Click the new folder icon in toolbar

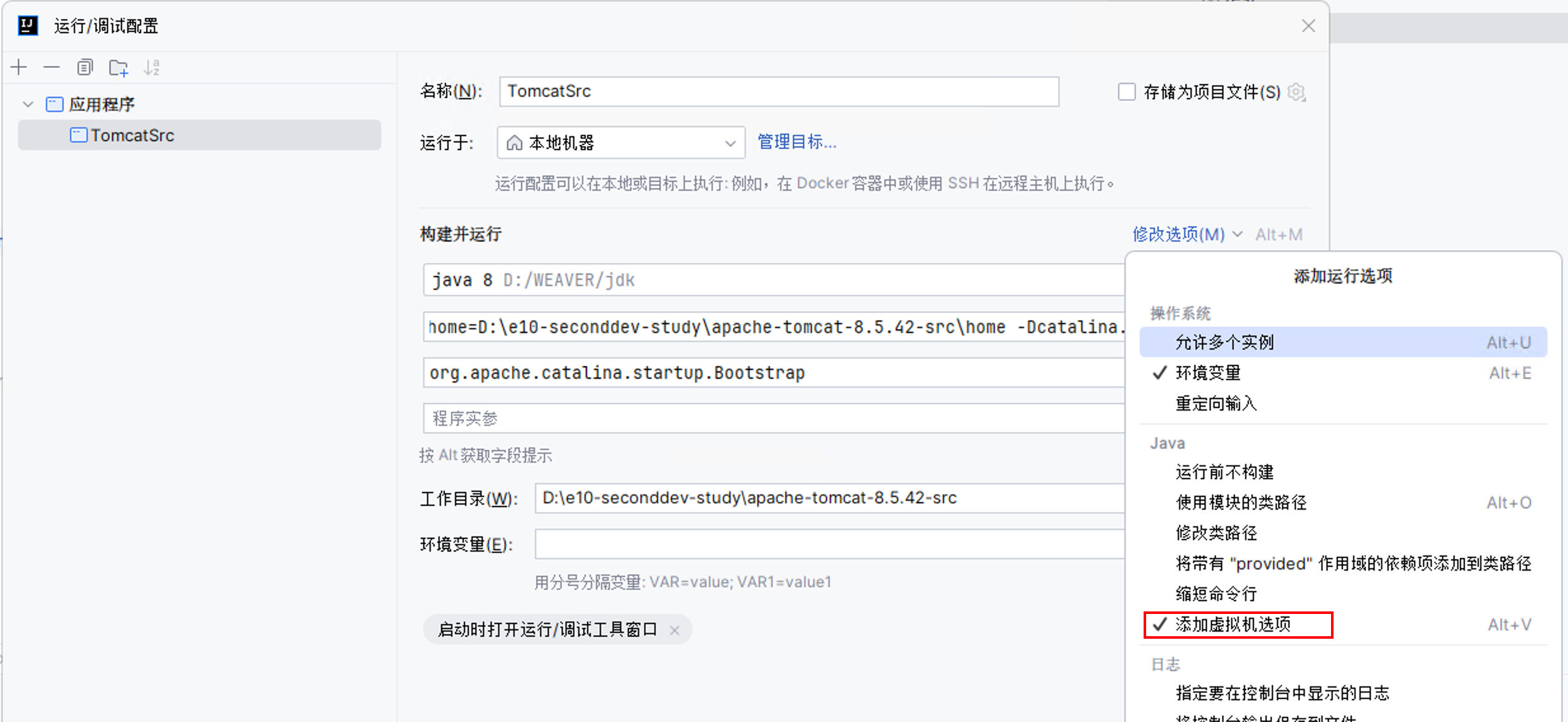(118, 67)
